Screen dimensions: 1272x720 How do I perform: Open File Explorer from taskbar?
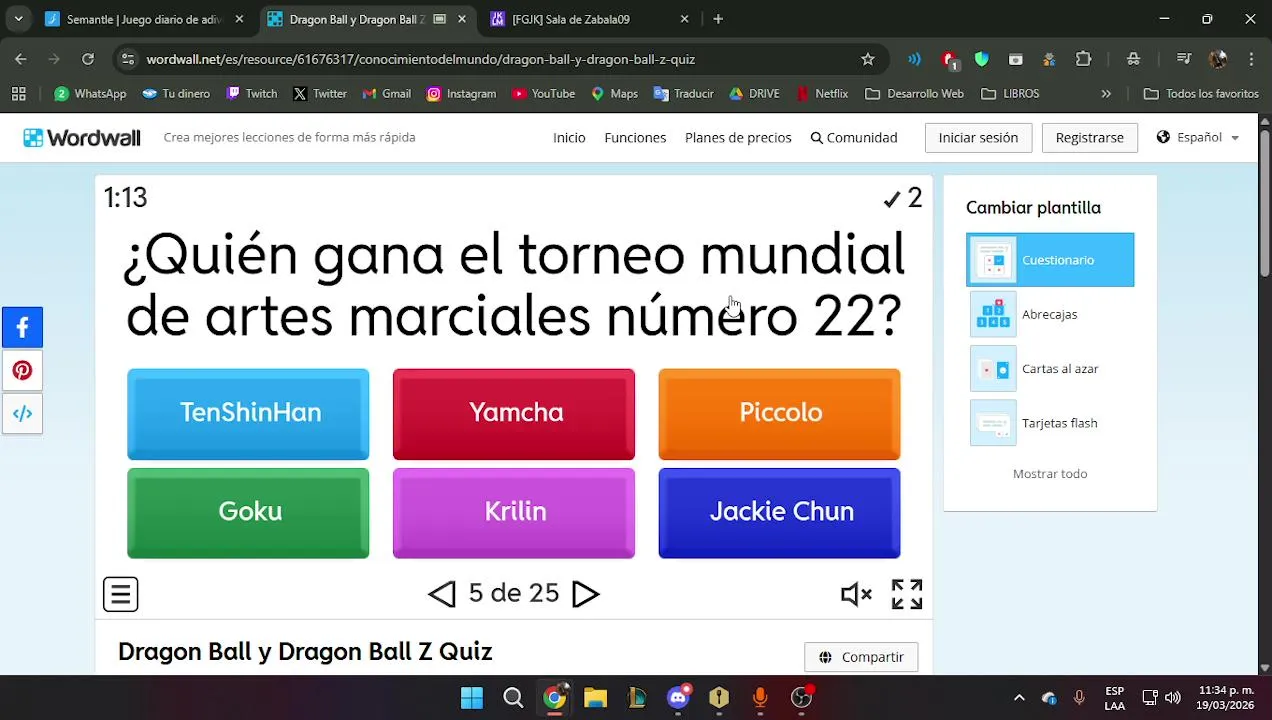596,698
